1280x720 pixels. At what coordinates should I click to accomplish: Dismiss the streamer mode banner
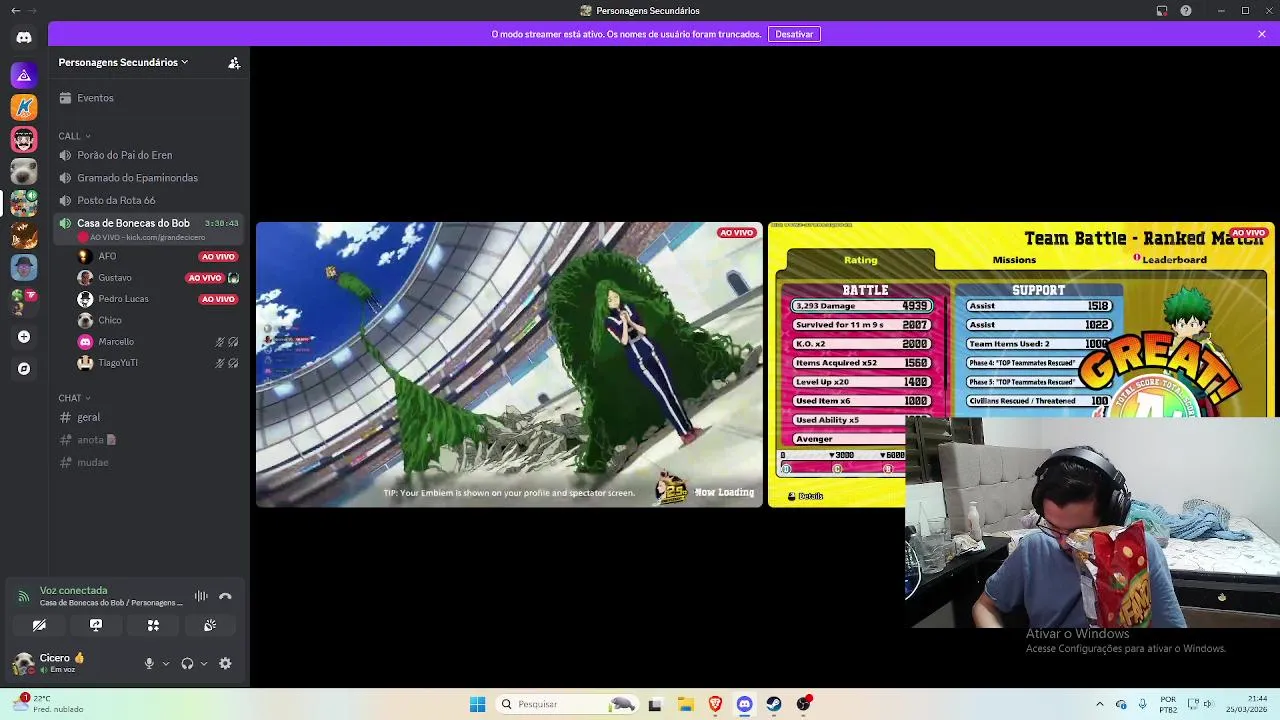1262,34
